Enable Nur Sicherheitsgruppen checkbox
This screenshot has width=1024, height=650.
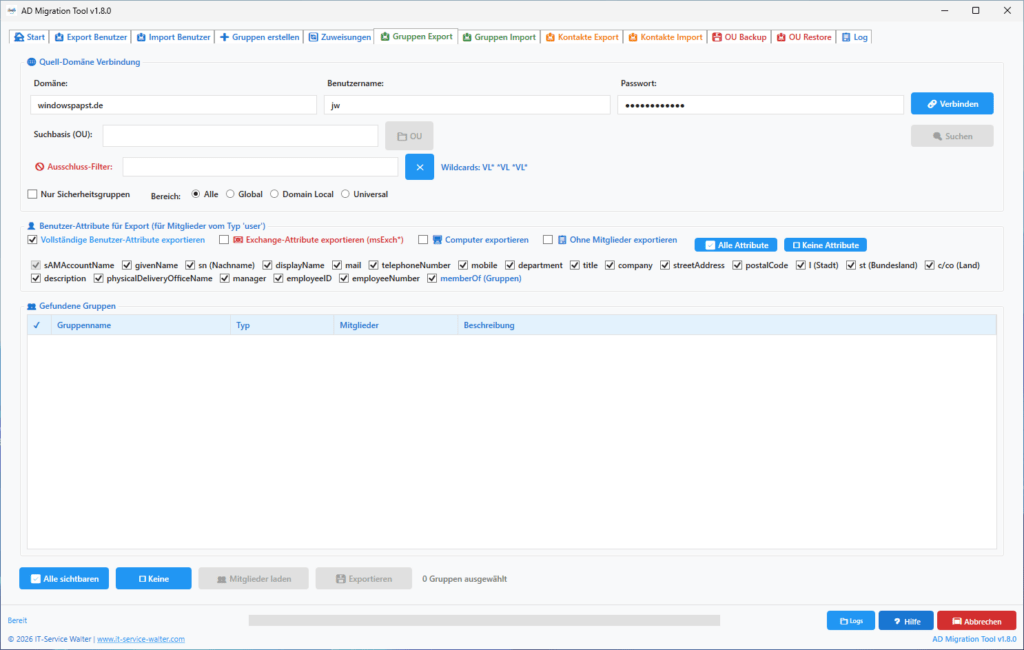(x=32, y=194)
